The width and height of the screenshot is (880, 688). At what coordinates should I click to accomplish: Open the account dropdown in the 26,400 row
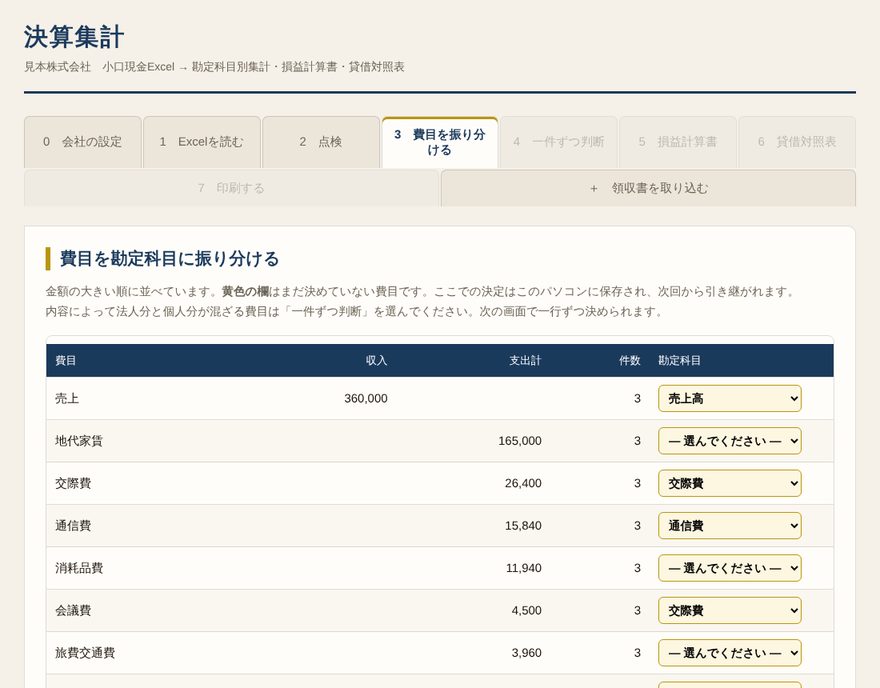(x=730, y=483)
